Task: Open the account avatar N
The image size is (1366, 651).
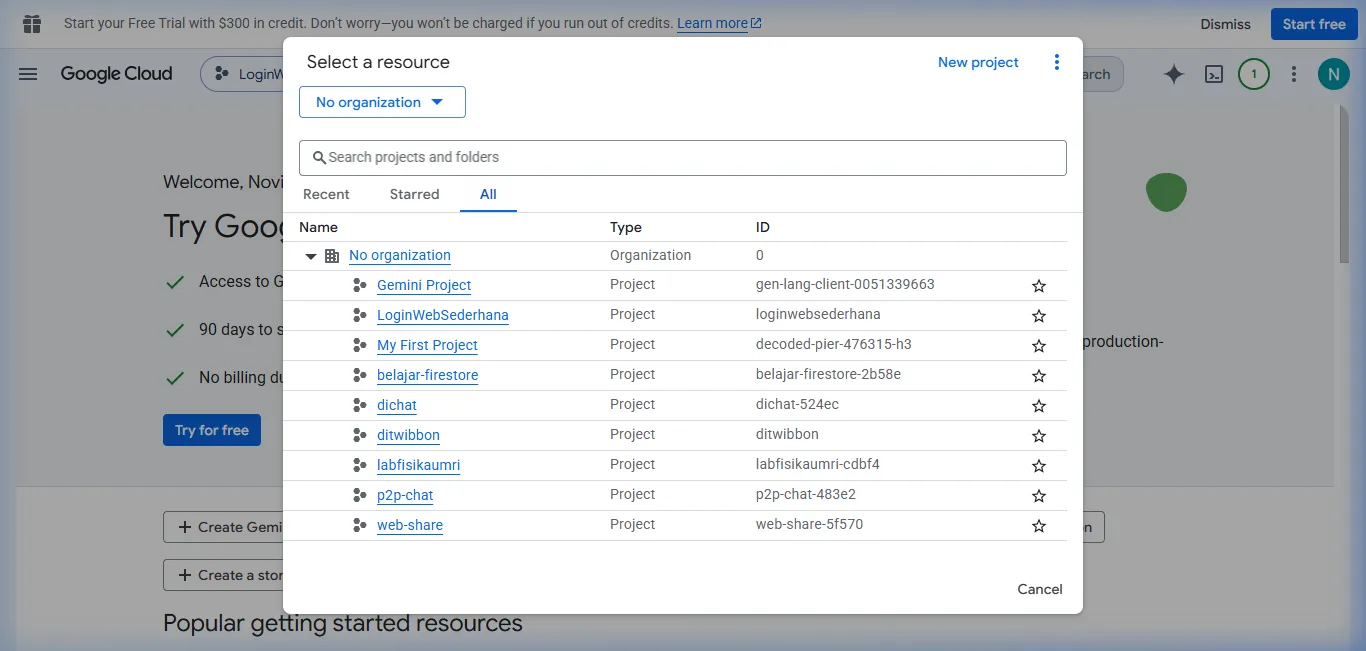Action: click(1334, 74)
